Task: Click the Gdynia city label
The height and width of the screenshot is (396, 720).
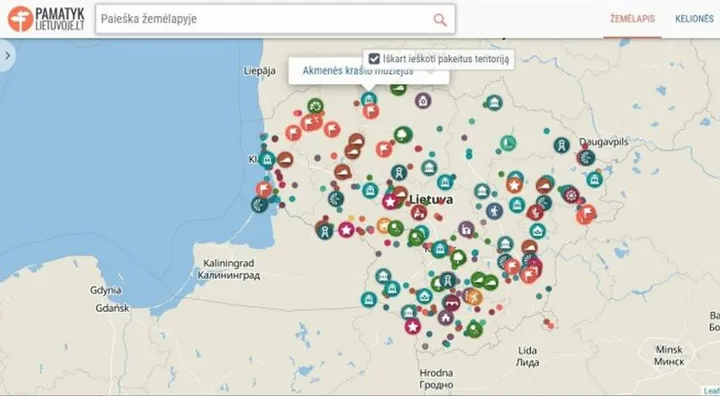Action: 106,290
